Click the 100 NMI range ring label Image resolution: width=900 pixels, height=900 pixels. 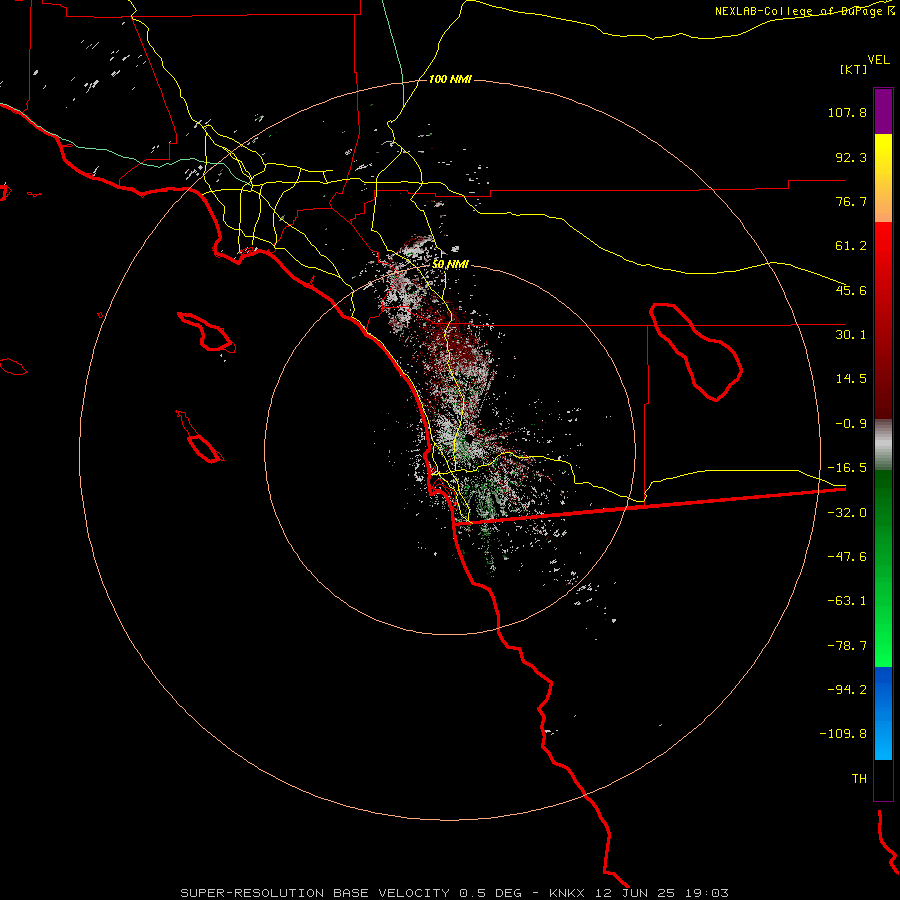450,79
